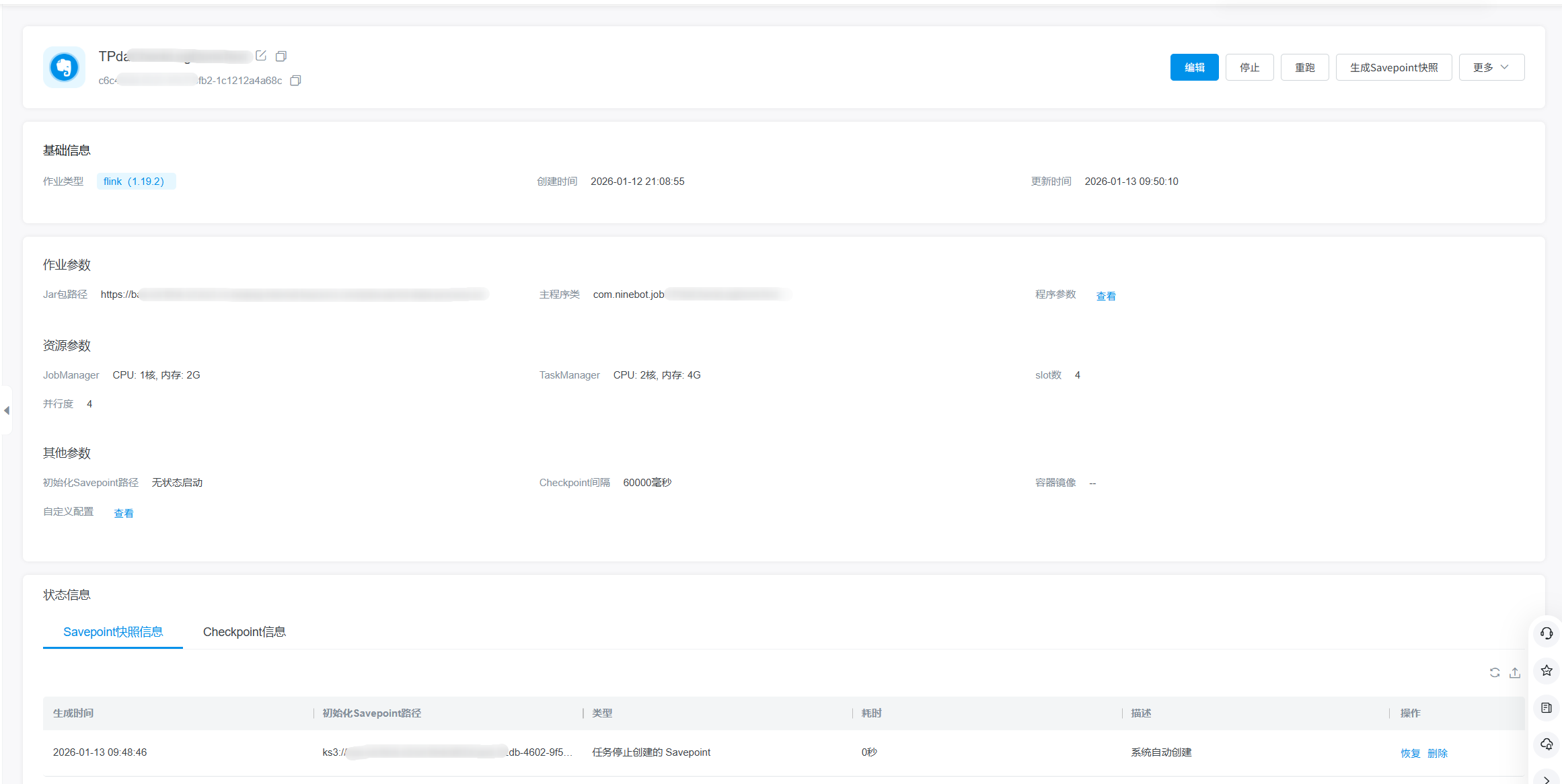Expand the 更多 dropdown menu
1562x784 pixels.
click(x=1491, y=67)
